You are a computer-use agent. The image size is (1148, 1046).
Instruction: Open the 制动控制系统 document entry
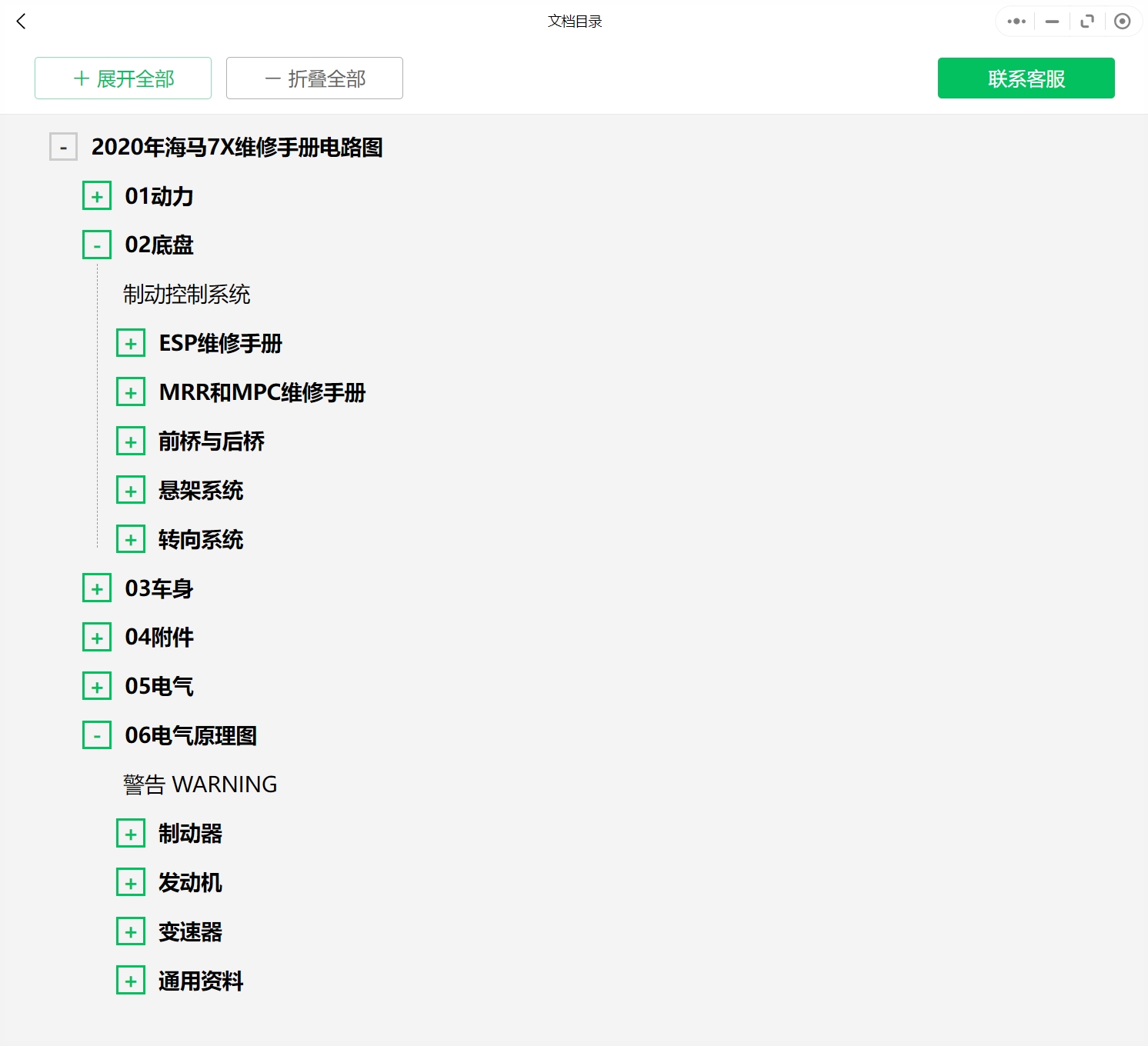(x=187, y=295)
